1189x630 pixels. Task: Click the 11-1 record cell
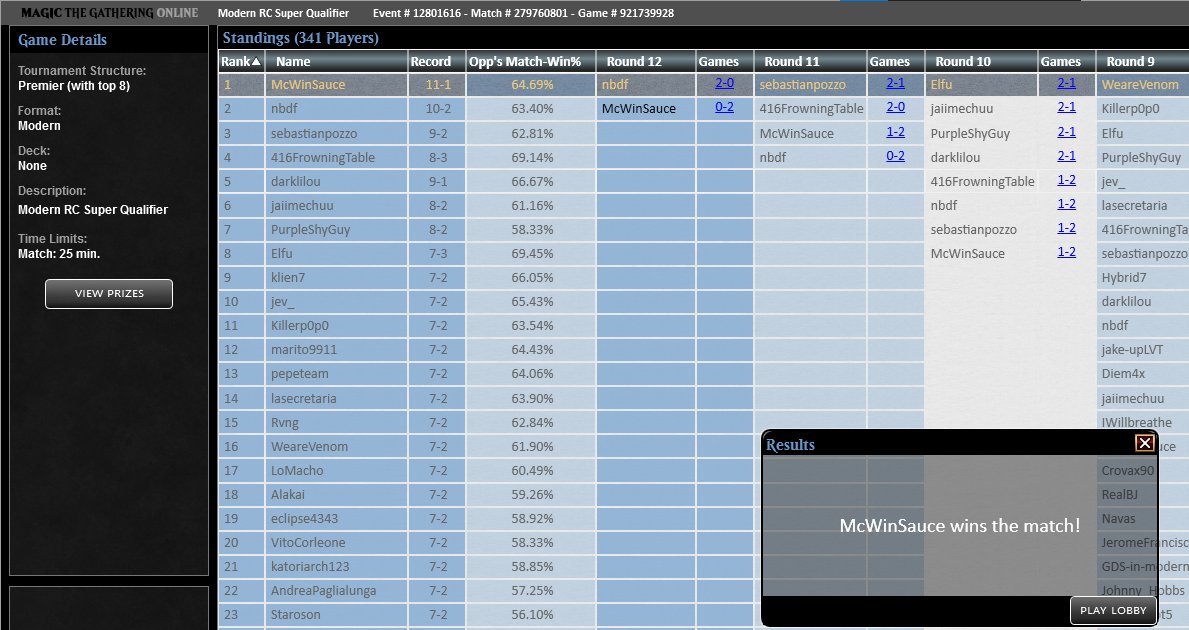(438, 85)
